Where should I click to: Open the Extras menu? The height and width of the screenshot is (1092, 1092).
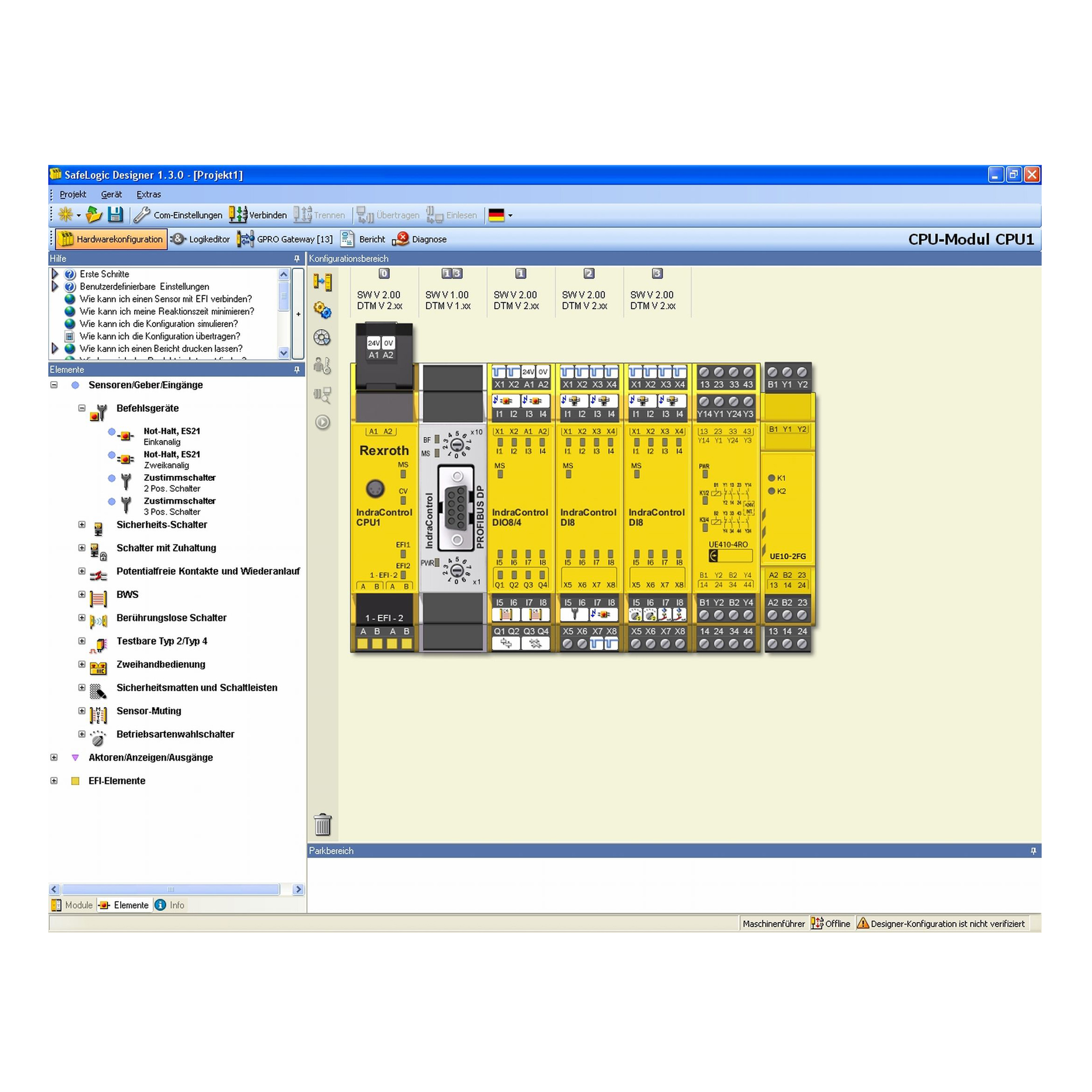coord(148,195)
